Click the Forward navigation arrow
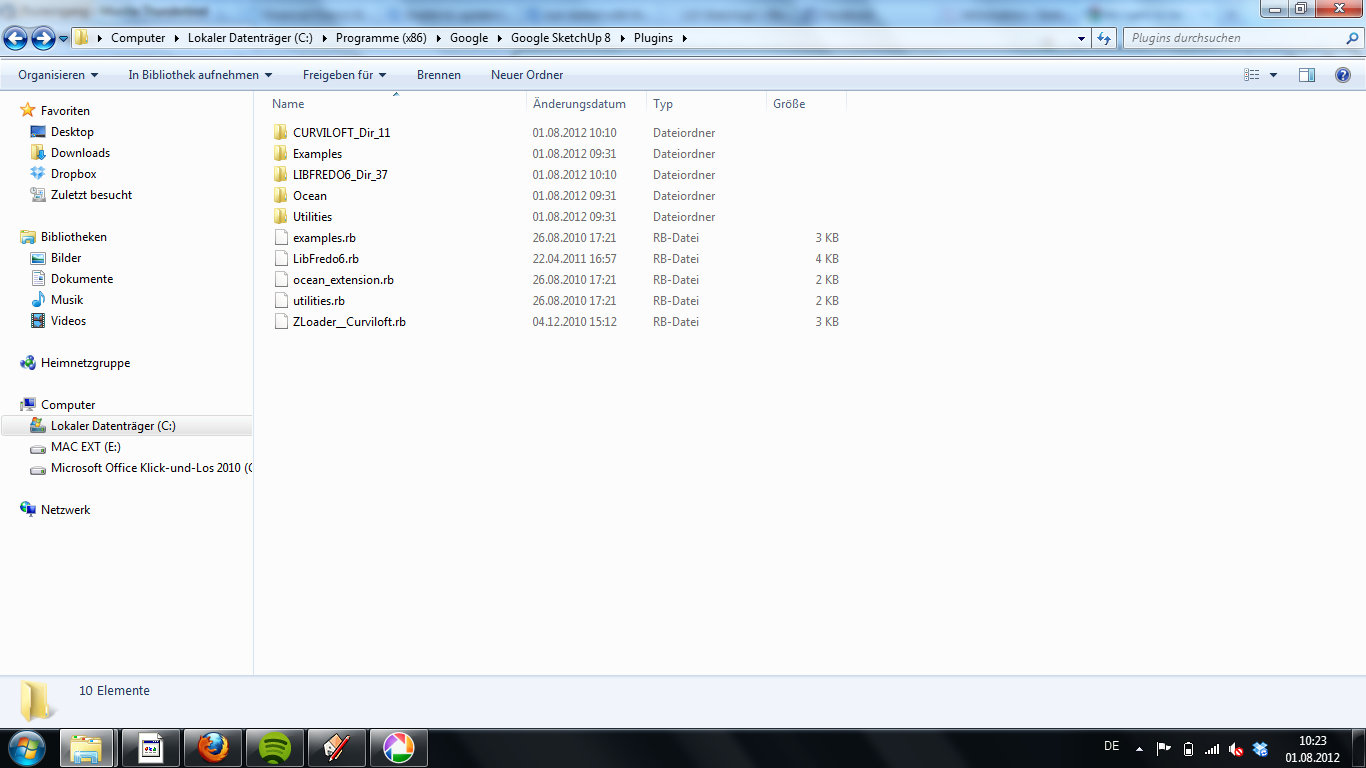This screenshot has width=1366, height=768. click(x=43, y=39)
